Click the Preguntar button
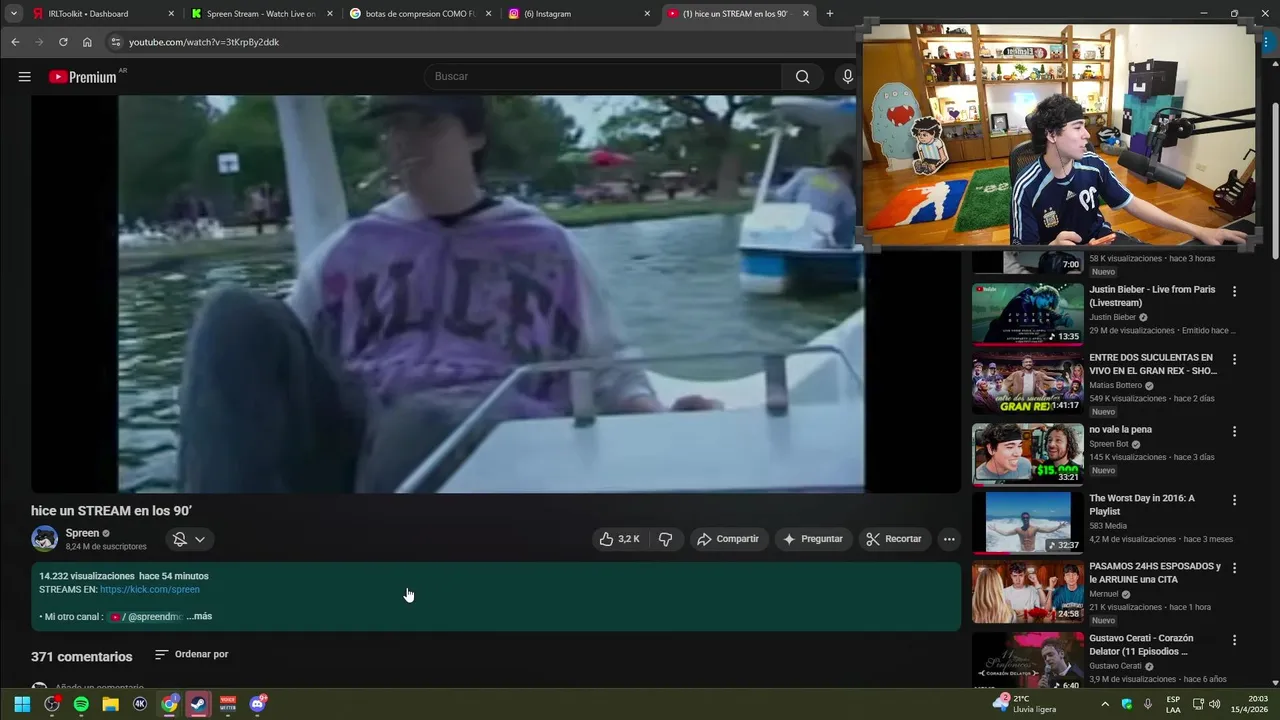 (813, 539)
